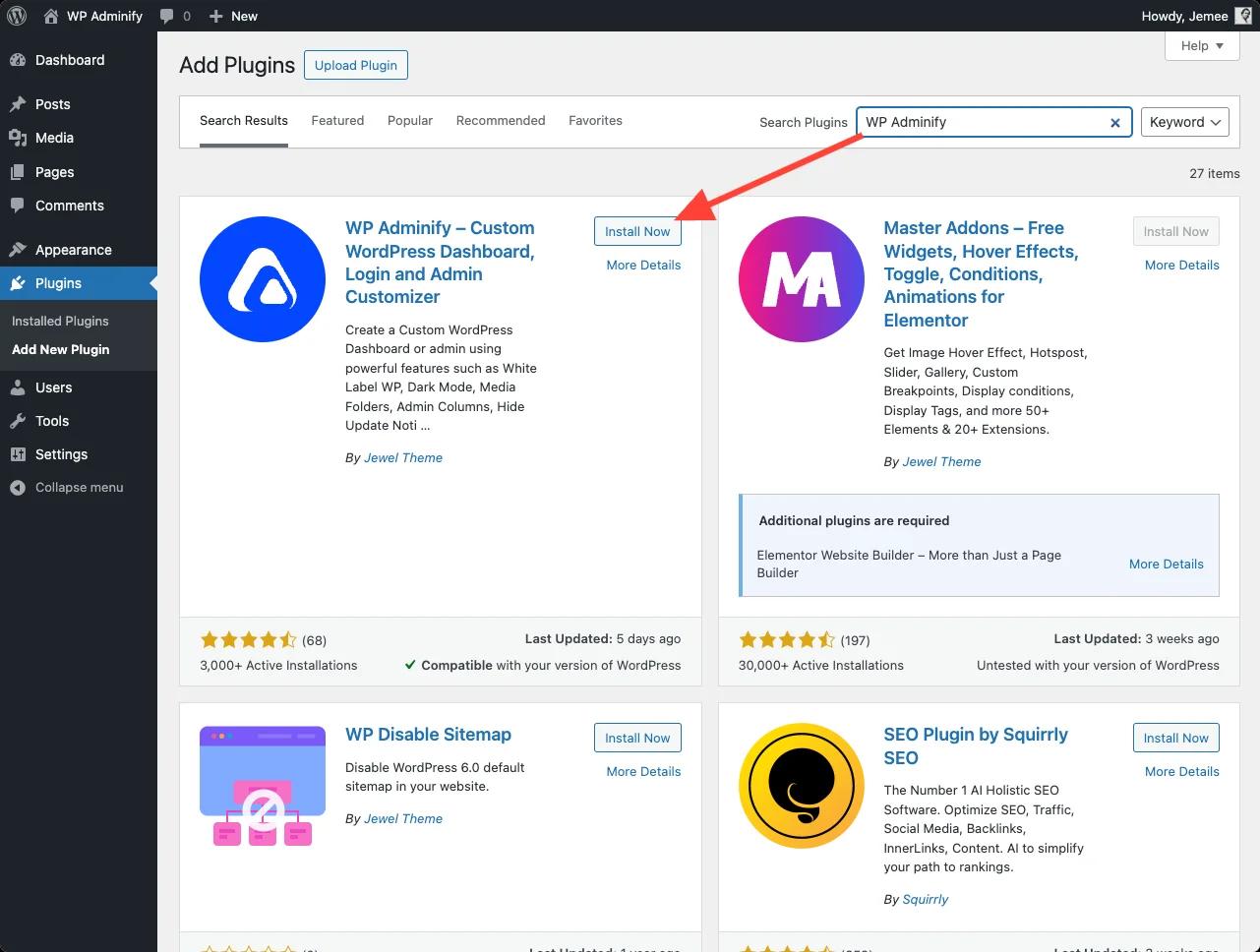This screenshot has width=1260, height=952.
Task: Clear the plugin search field with X
Action: [1115, 123]
